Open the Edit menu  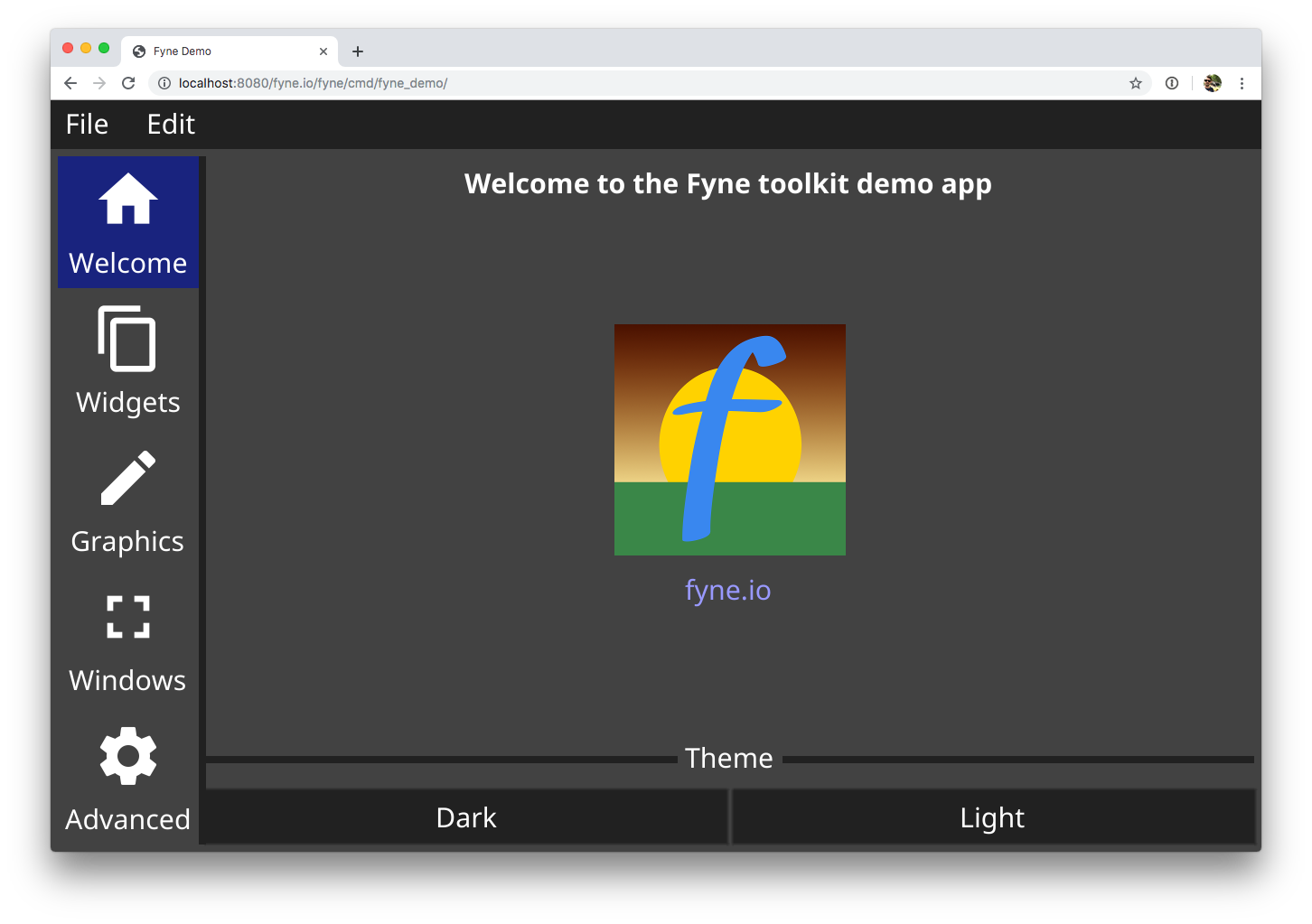tap(171, 125)
